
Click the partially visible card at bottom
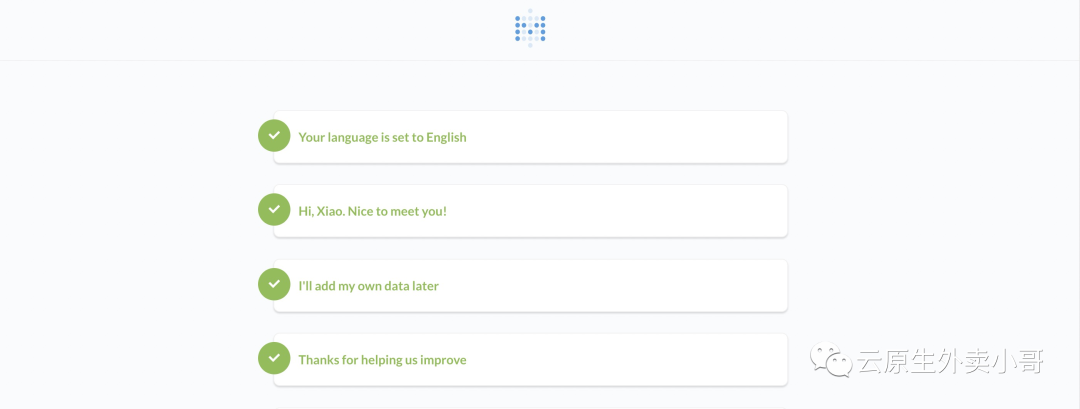pyautogui.click(x=530, y=407)
